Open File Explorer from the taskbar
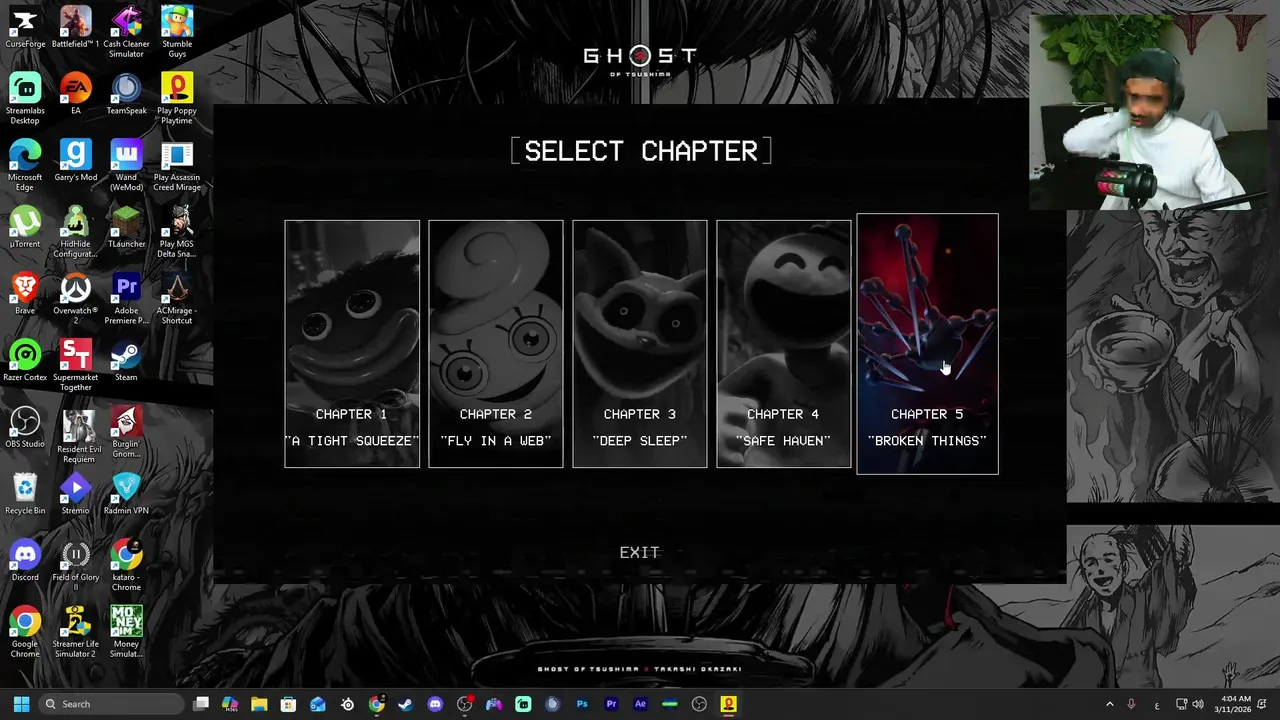1280x720 pixels. 259,704
